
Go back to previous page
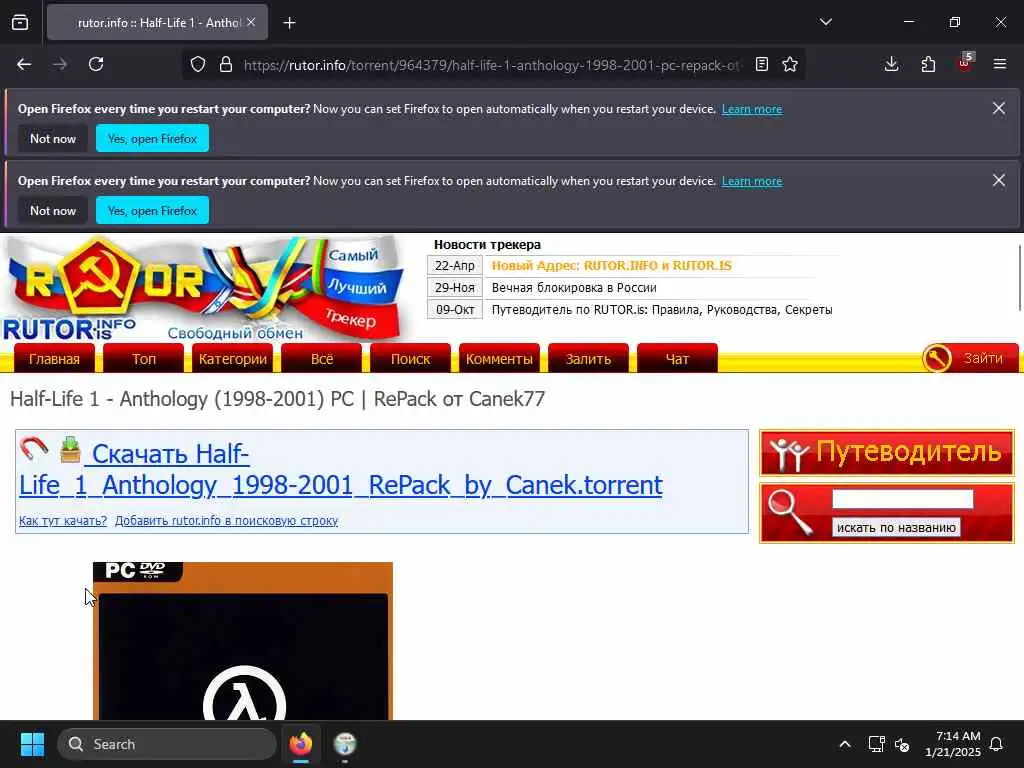click(x=24, y=64)
